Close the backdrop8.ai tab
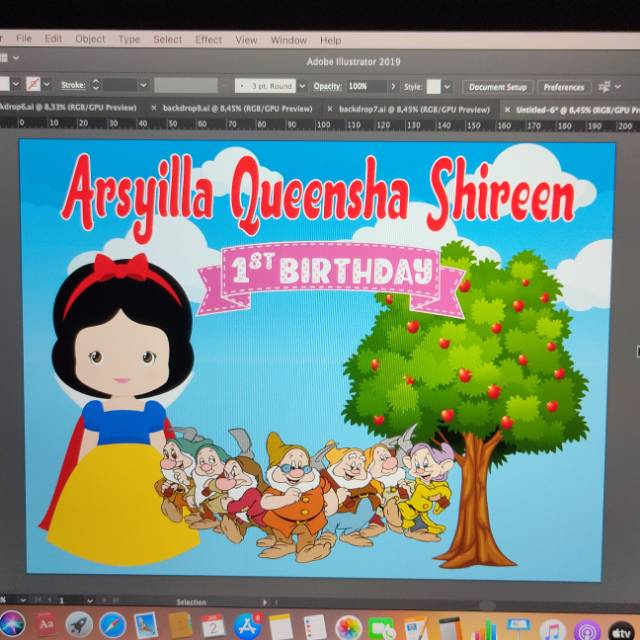The height and width of the screenshot is (640, 640). click(154, 108)
